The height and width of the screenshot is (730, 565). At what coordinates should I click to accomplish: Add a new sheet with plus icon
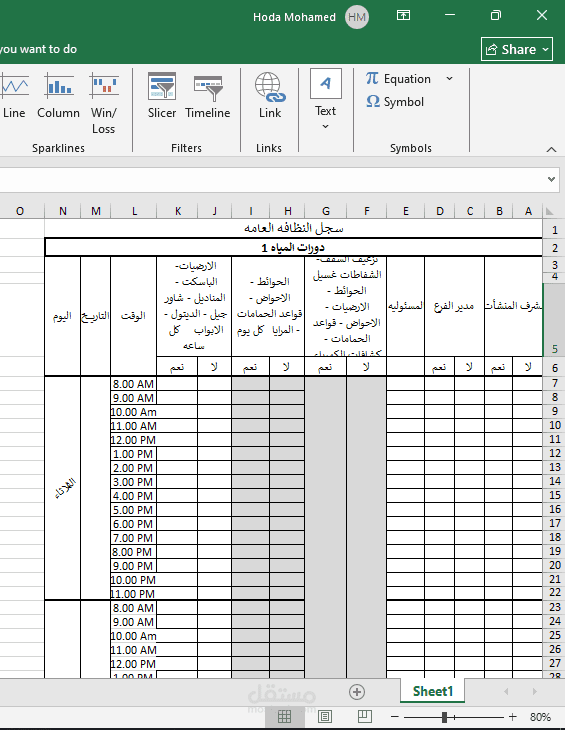(x=357, y=692)
